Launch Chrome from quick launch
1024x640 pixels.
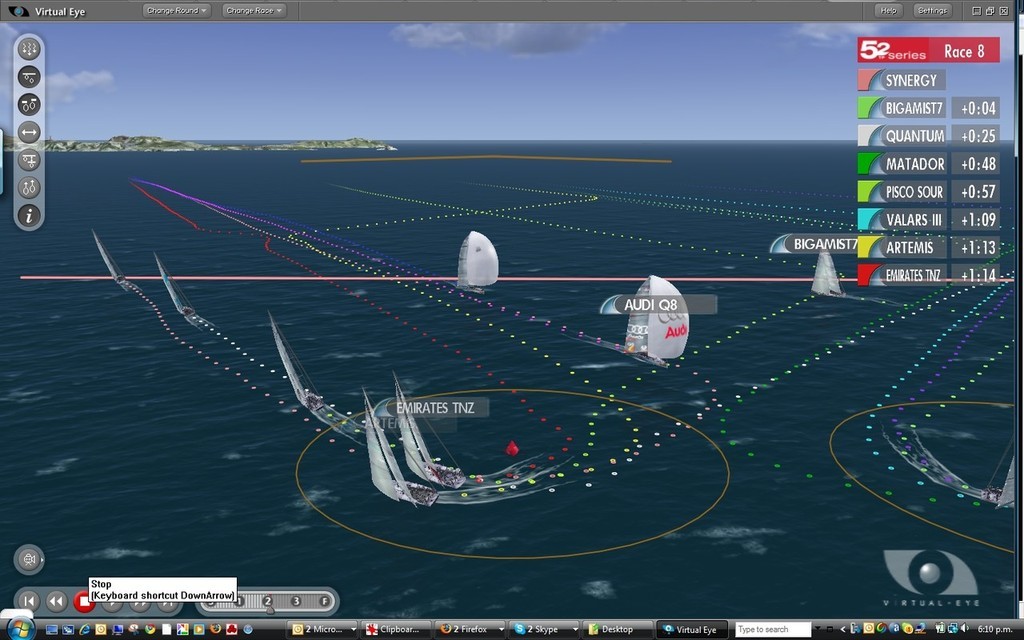(x=150, y=630)
